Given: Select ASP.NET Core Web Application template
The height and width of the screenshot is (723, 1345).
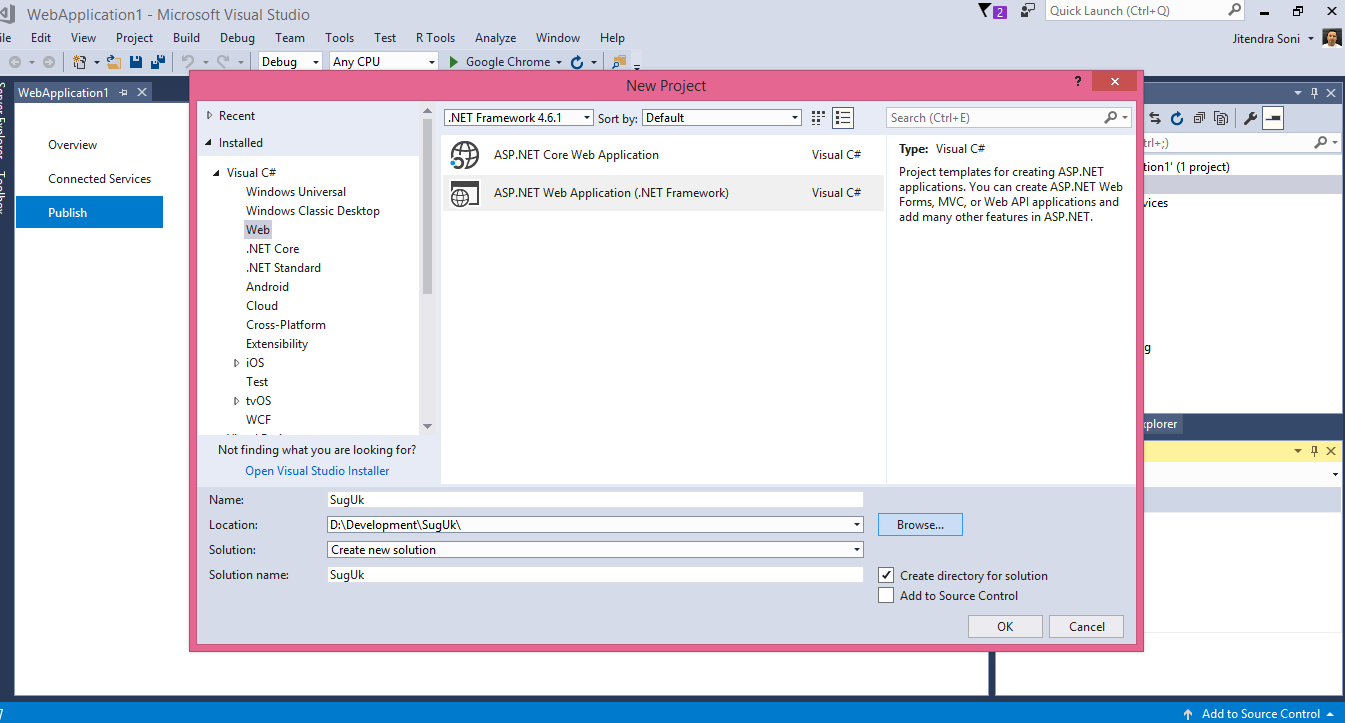Looking at the screenshot, I should click(662, 155).
